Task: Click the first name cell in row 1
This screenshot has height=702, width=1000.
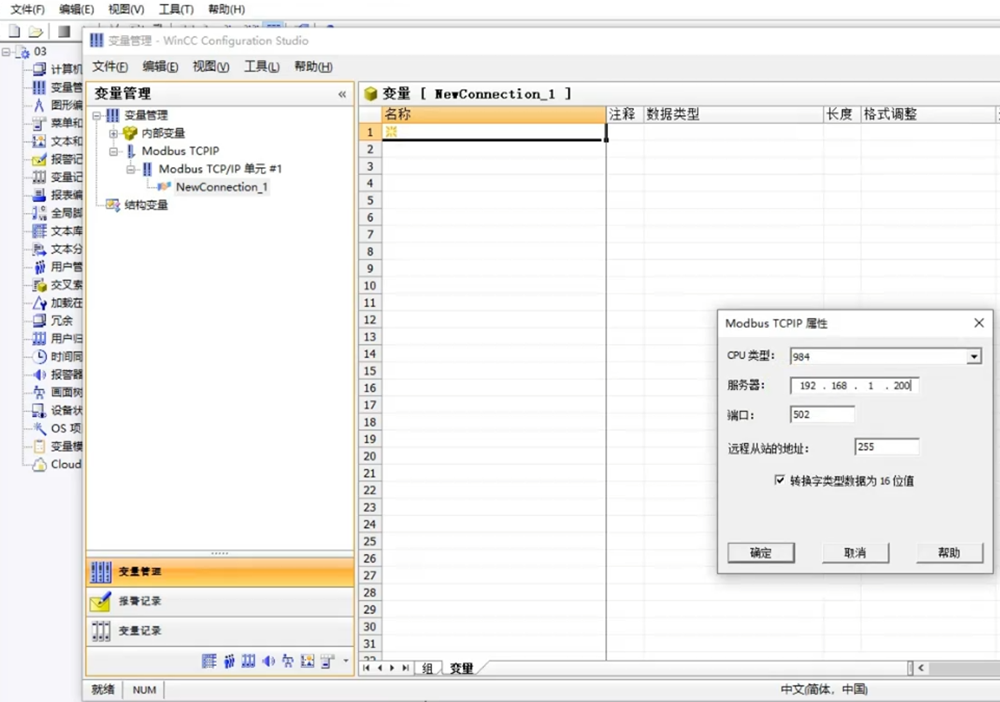Action: tap(493, 132)
